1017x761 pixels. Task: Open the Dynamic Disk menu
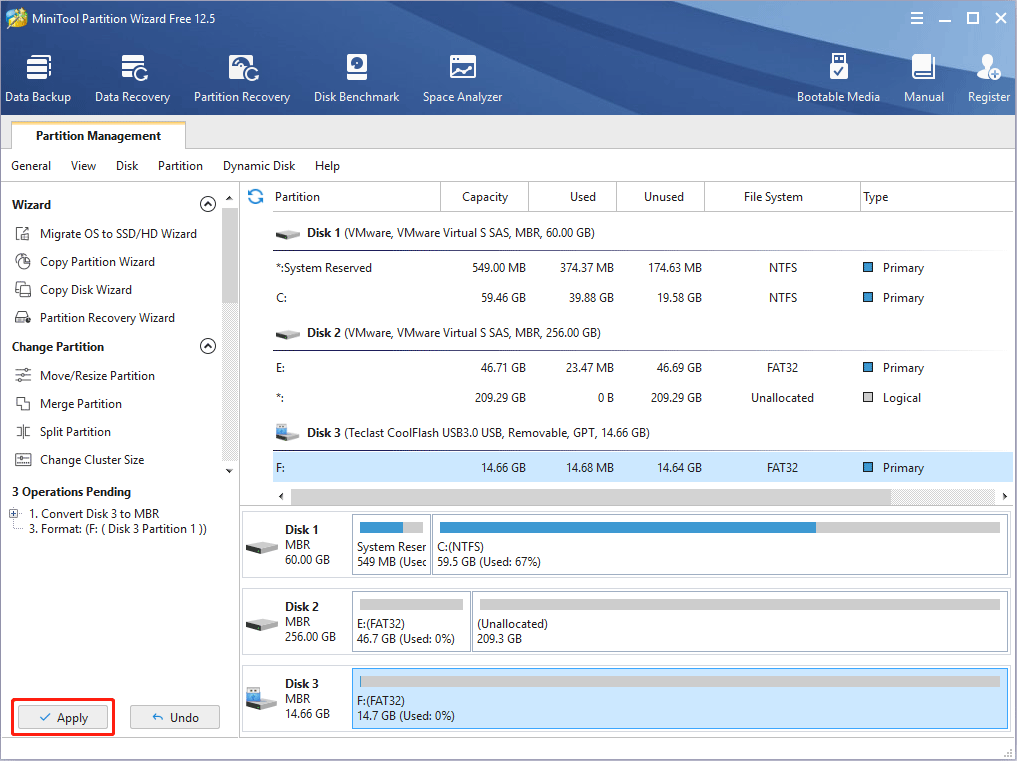tap(259, 166)
